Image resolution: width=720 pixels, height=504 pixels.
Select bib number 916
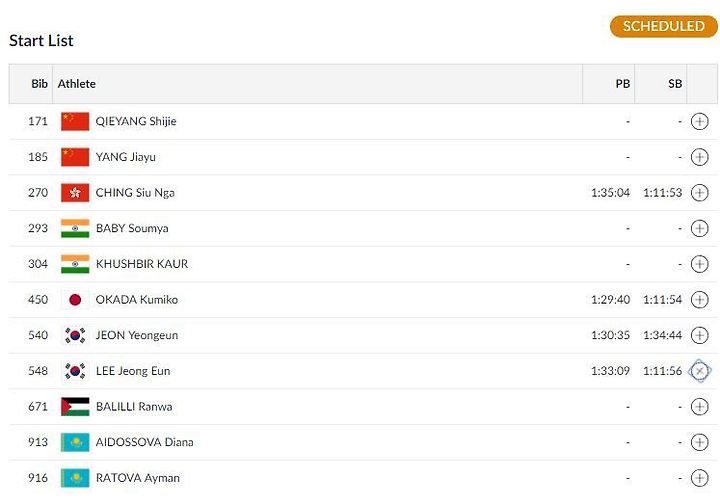38,478
